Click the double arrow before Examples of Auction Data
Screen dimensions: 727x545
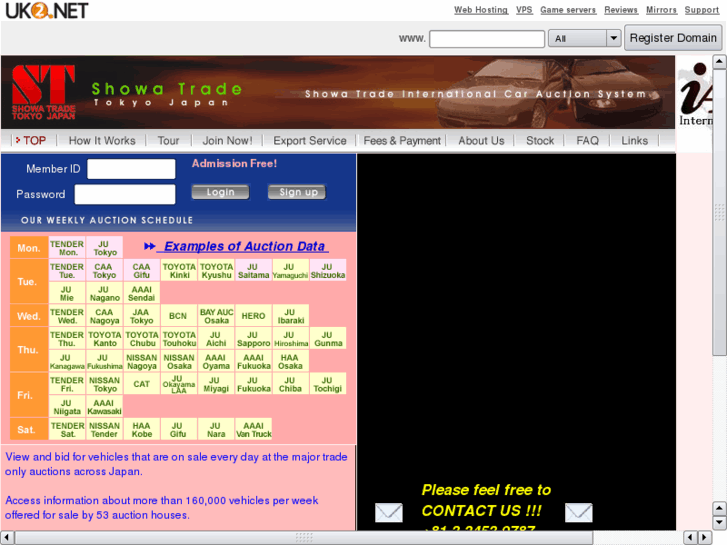coord(149,246)
